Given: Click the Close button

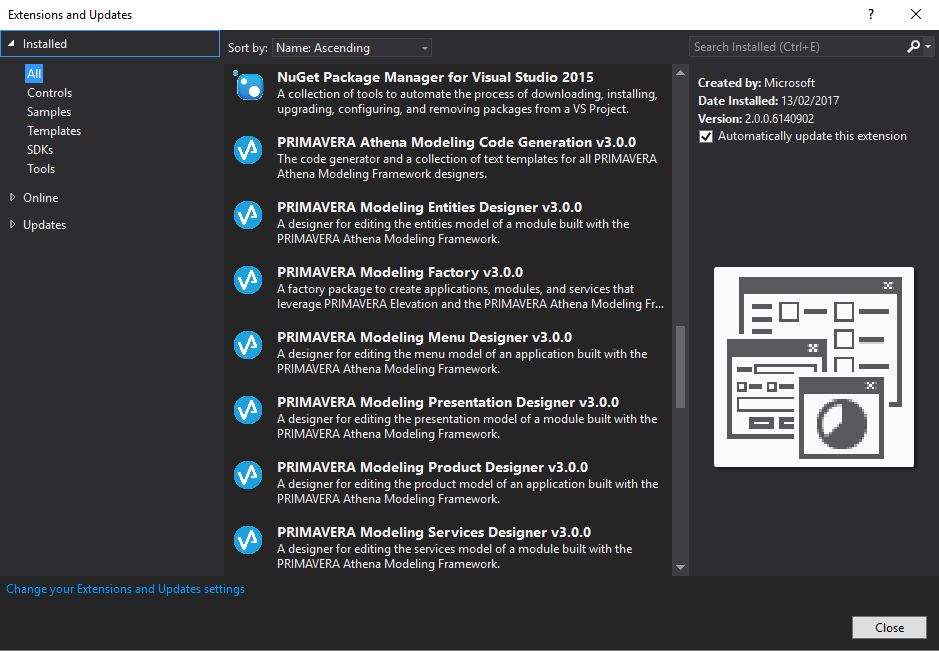Looking at the screenshot, I should point(889,628).
